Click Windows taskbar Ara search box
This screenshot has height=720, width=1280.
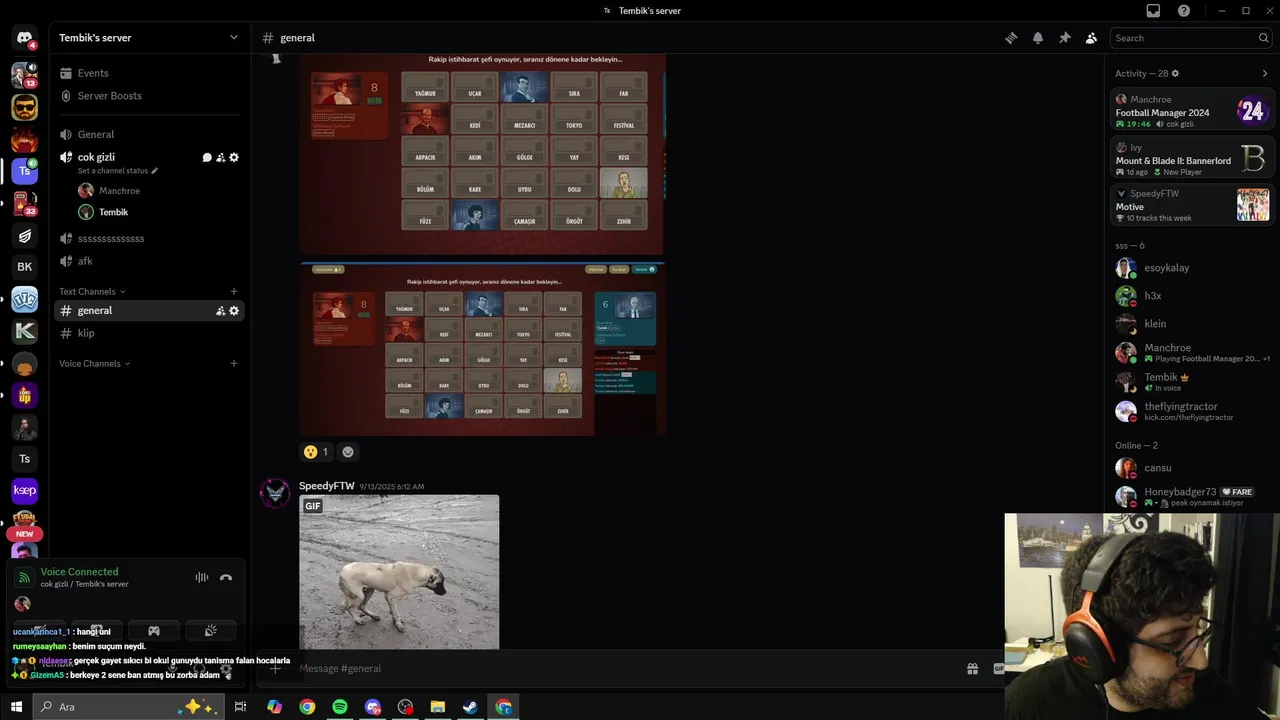coord(128,707)
